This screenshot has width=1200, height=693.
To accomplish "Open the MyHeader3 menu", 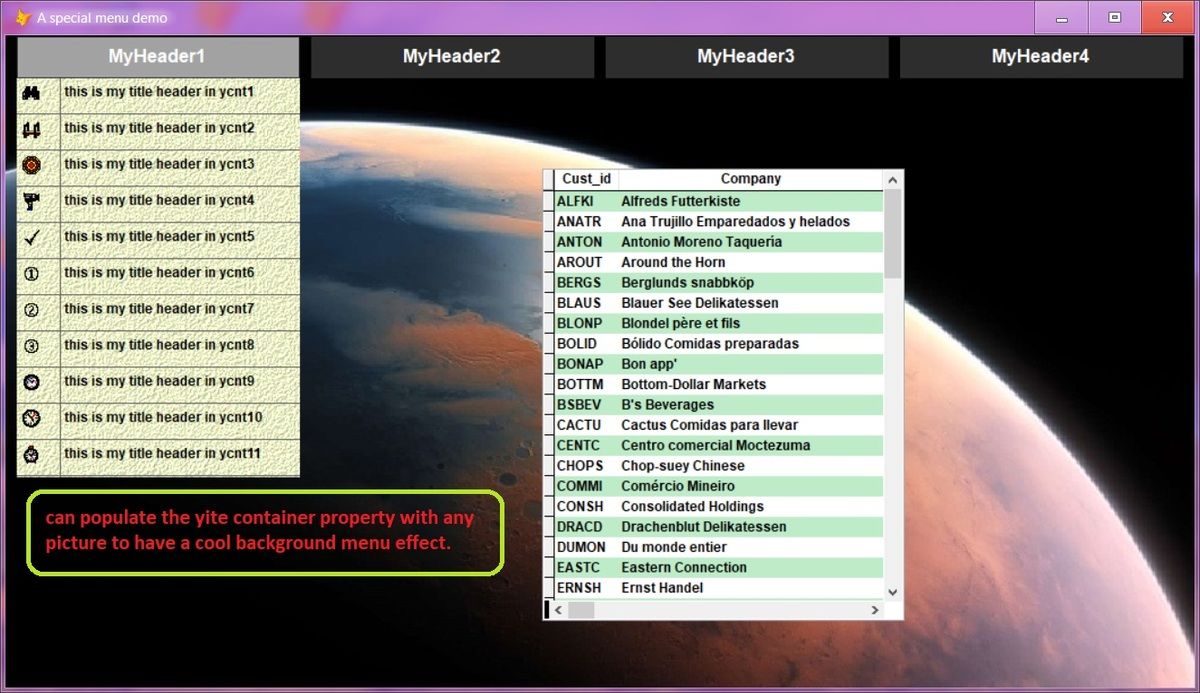I will click(x=747, y=57).
